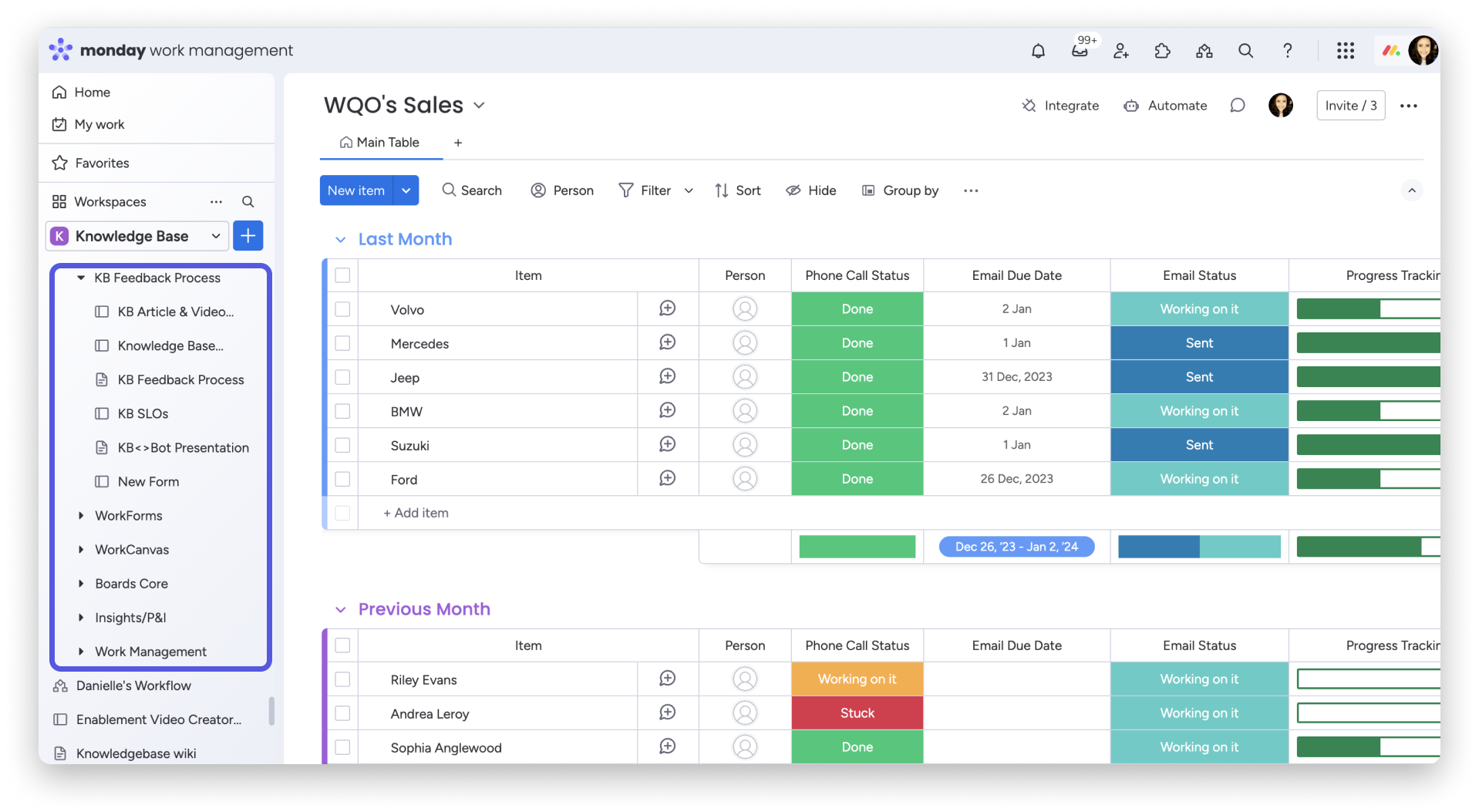Image resolution: width=1479 pixels, height=812 pixels.
Task: Click Group by toolbar button
Action: coord(901,190)
